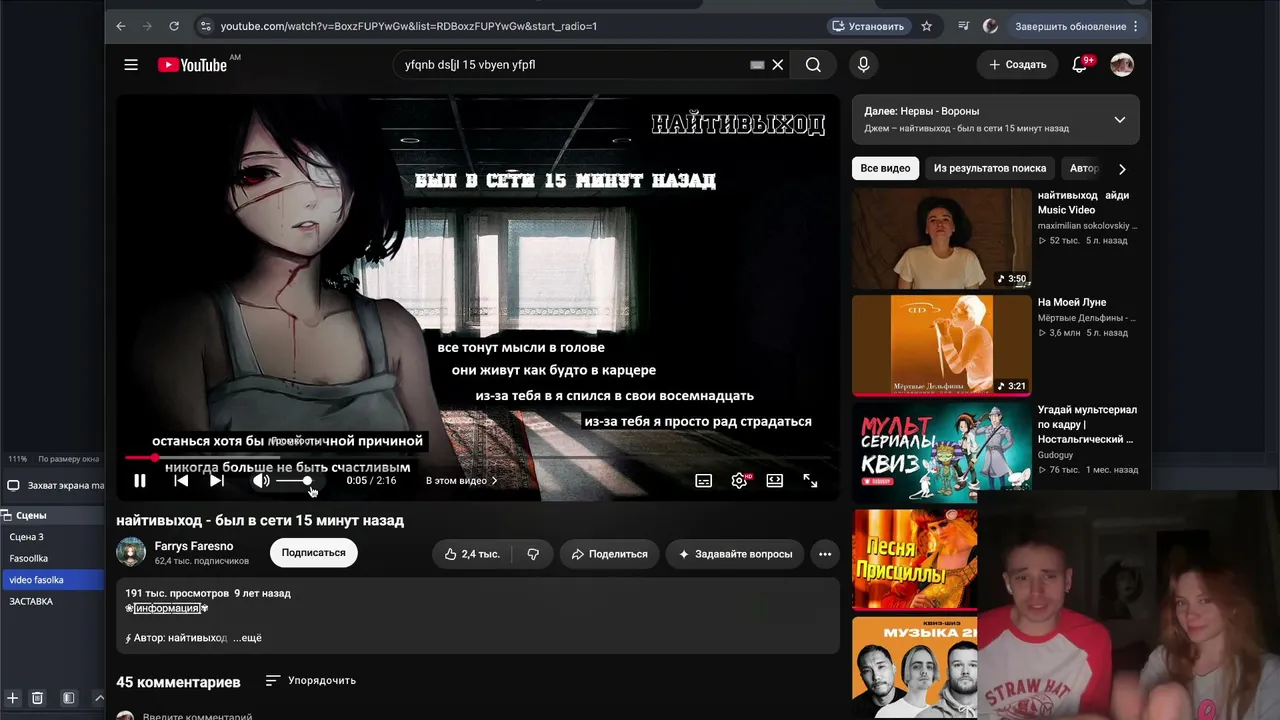Open YouTube notifications bell
This screenshot has height=720, width=1280.
1080,65
